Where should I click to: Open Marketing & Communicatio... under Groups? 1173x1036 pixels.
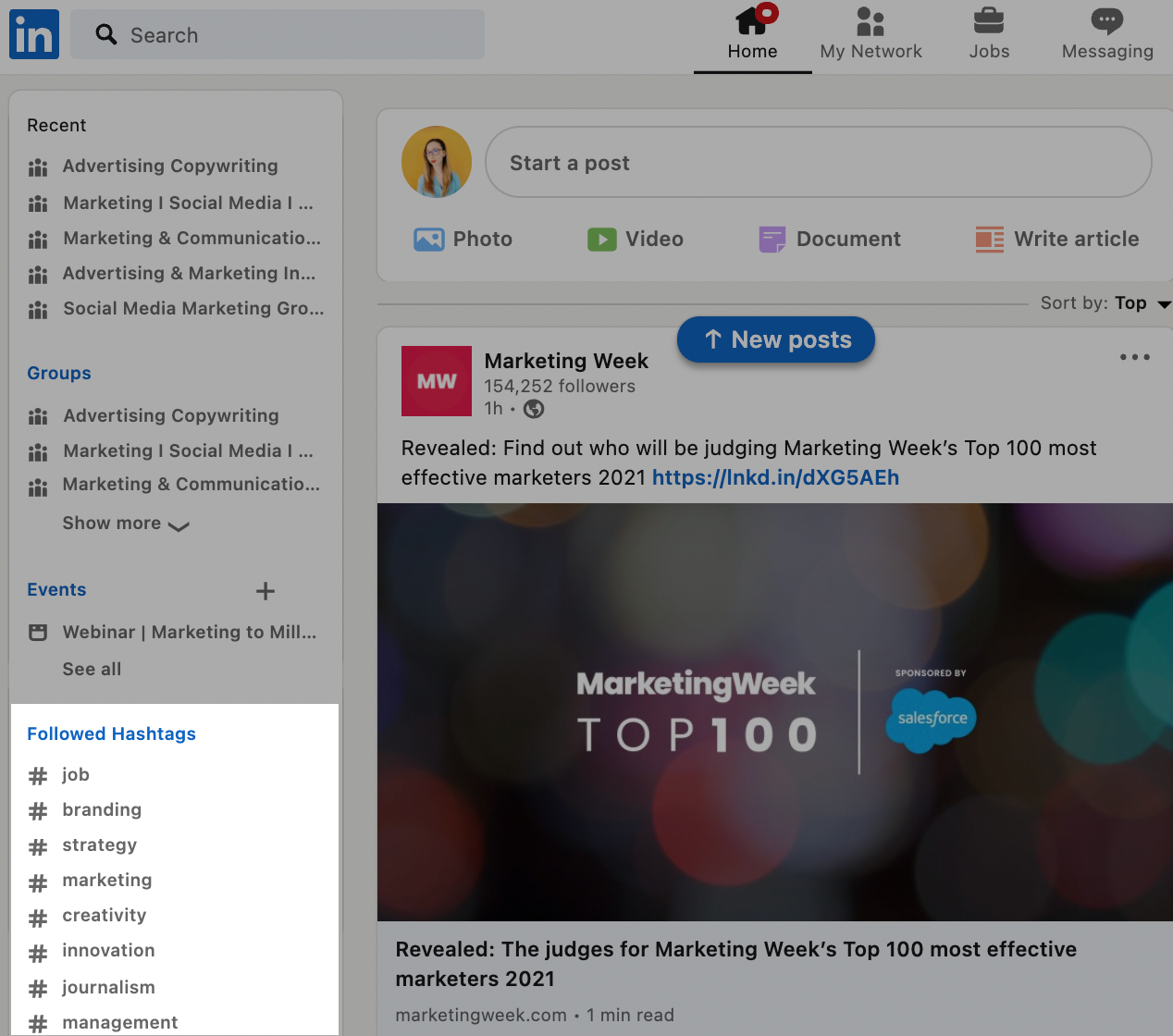pos(191,484)
